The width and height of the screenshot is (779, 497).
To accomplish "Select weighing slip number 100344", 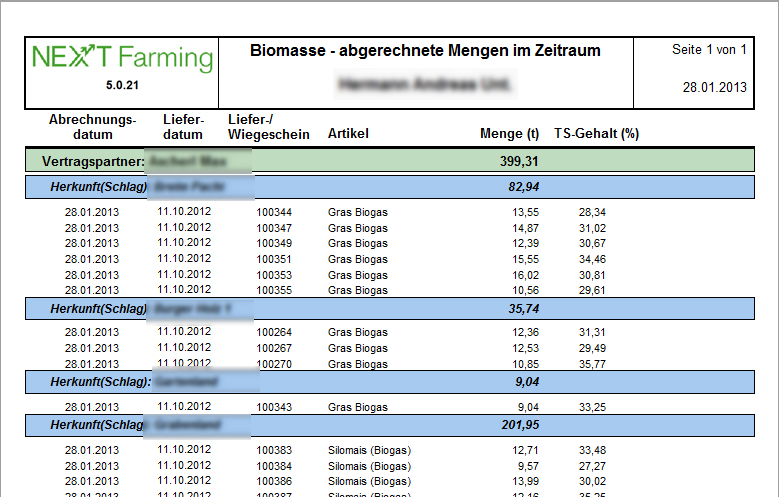I will 274,212.
